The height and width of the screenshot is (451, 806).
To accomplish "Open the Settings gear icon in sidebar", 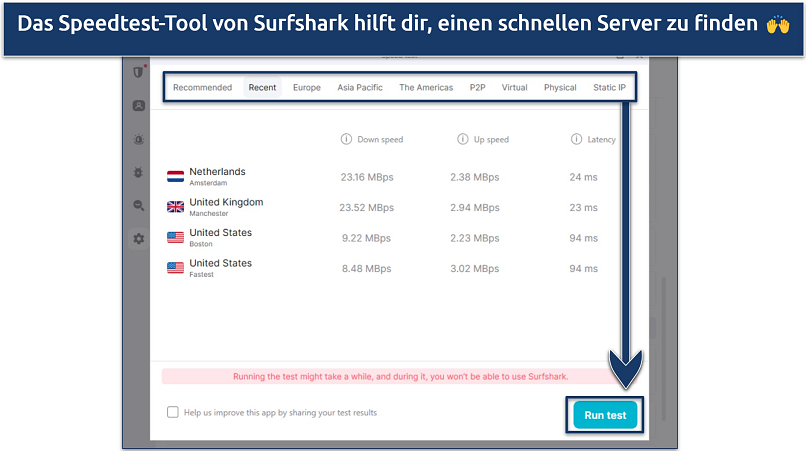I will click(x=138, y=238).
